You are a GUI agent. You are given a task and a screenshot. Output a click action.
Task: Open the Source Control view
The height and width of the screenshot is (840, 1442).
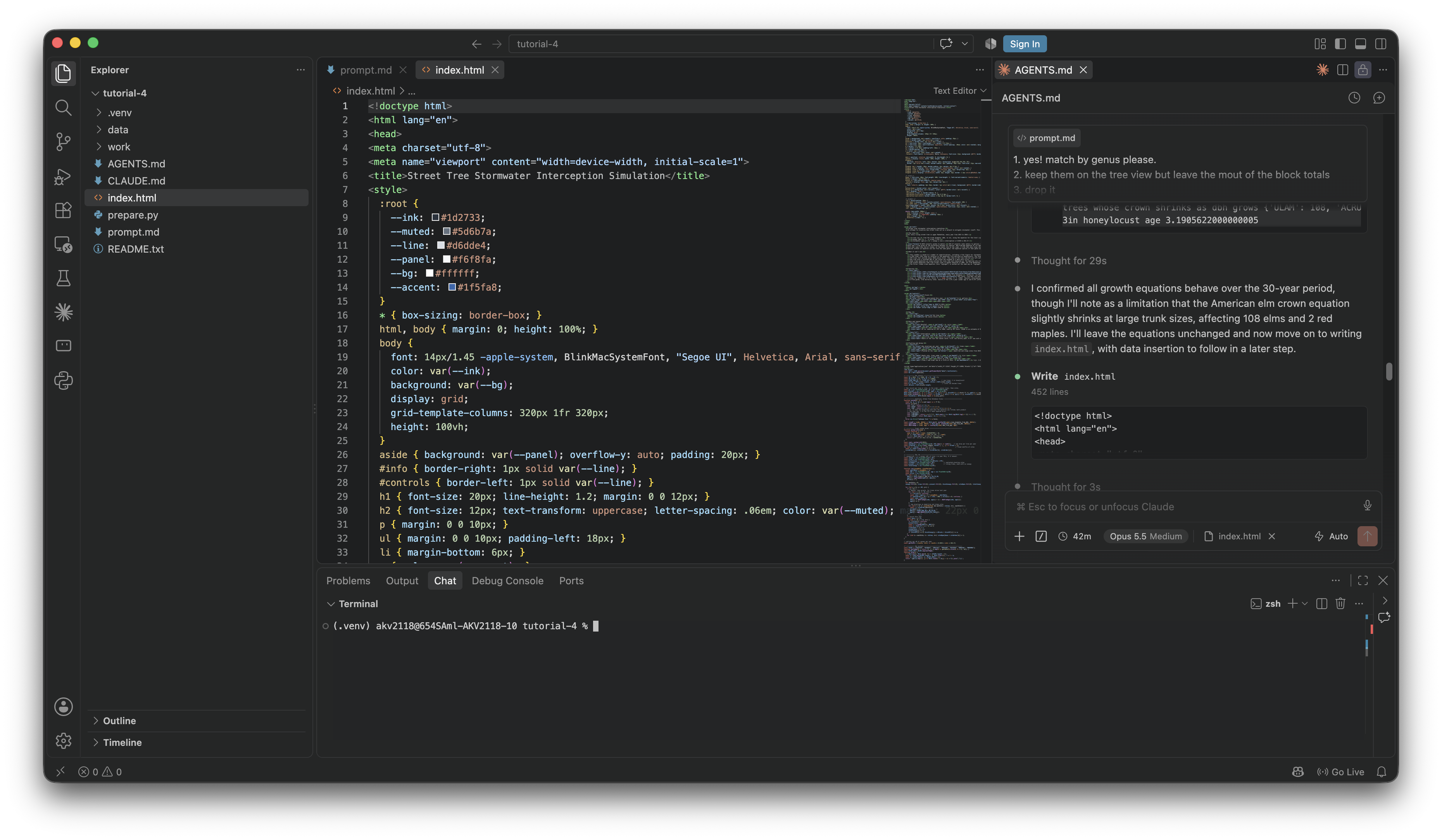pos(64,142)
